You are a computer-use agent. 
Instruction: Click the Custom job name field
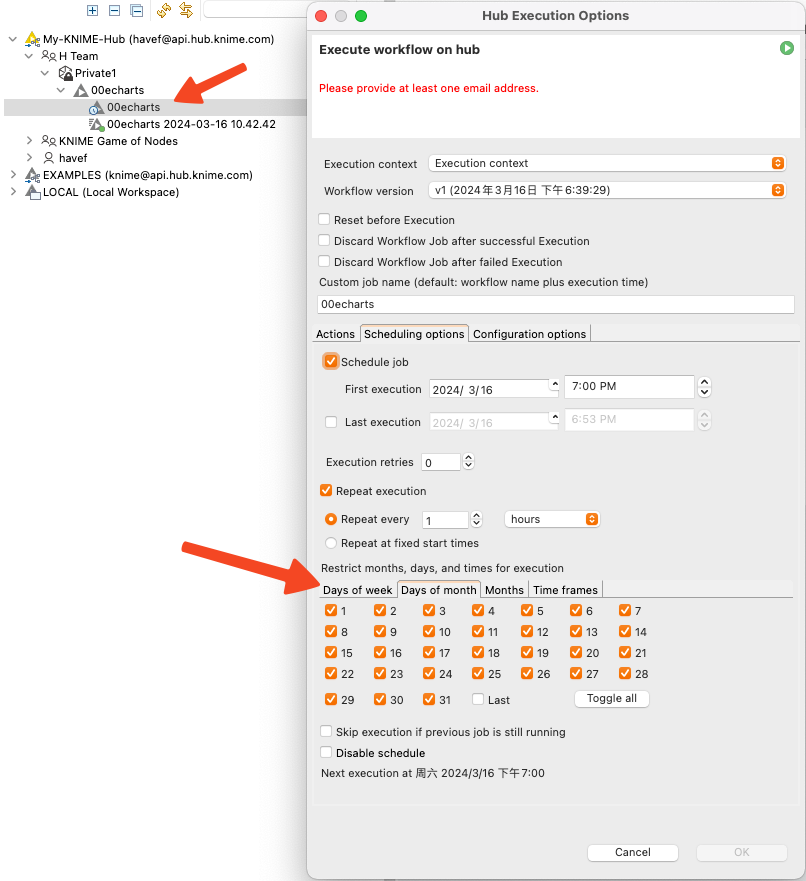[555, 305]
